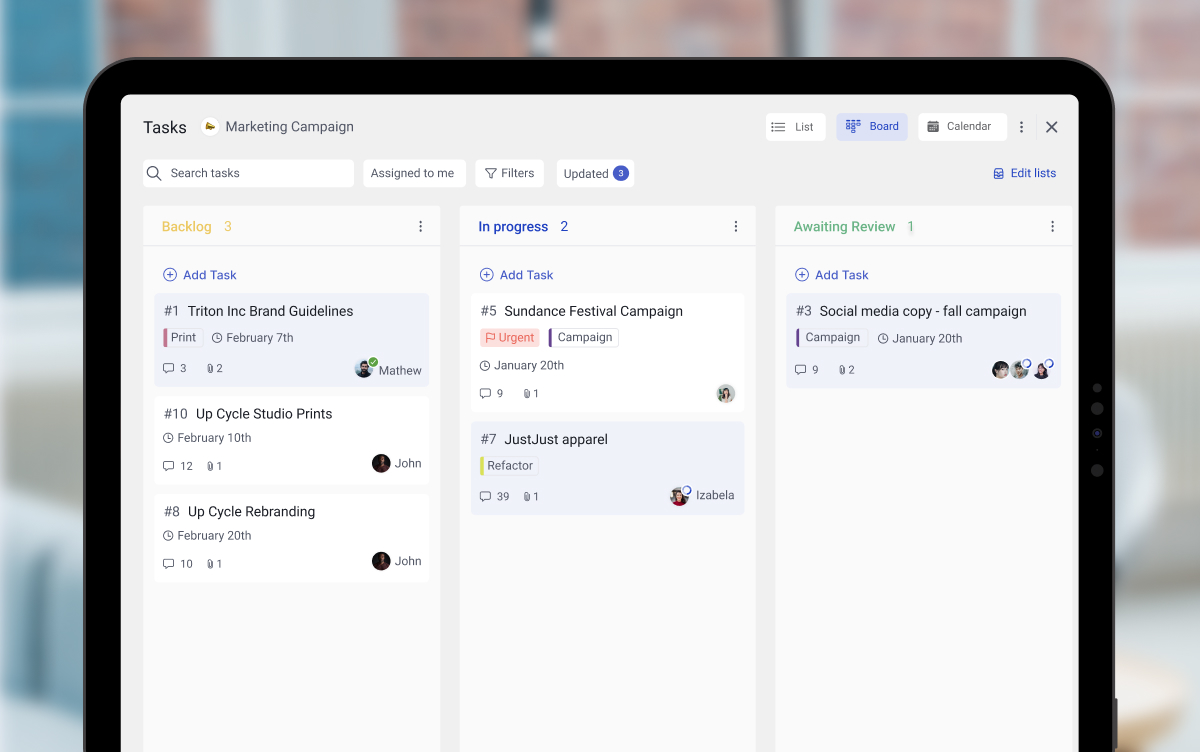
Task: Click the Marketing Campaign folder icon
Action: [209, 126]
